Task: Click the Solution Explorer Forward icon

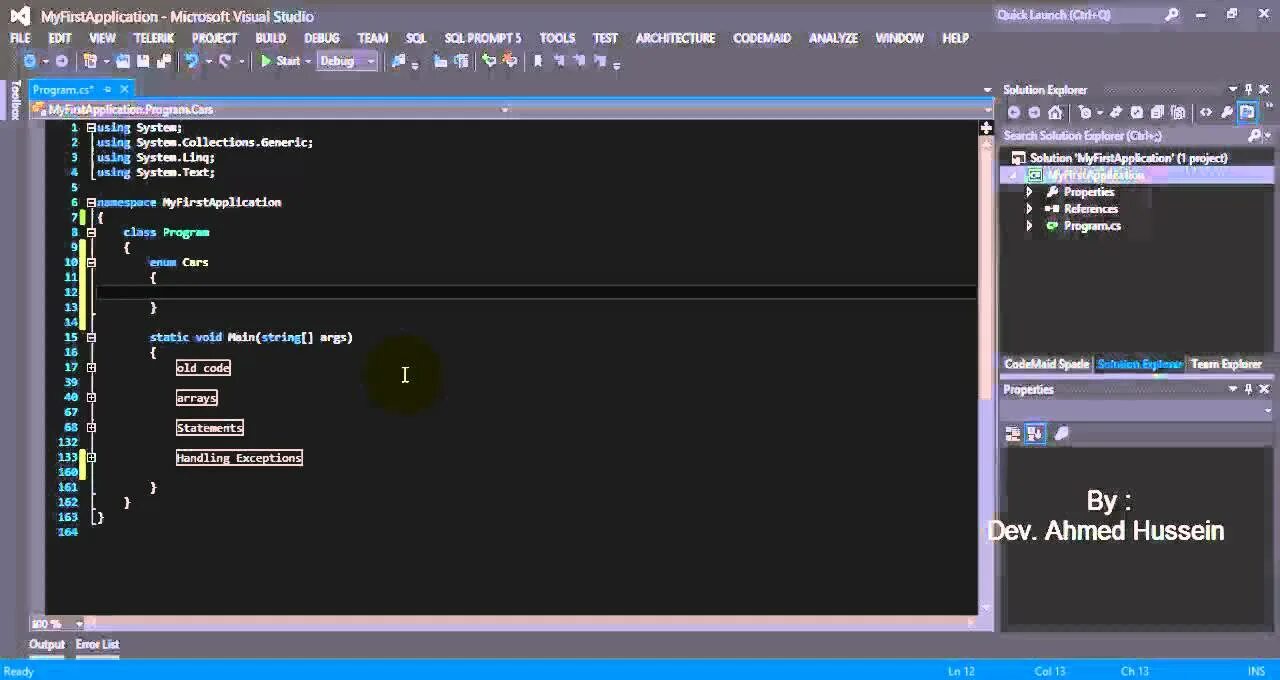Action: click(1034, 113)
